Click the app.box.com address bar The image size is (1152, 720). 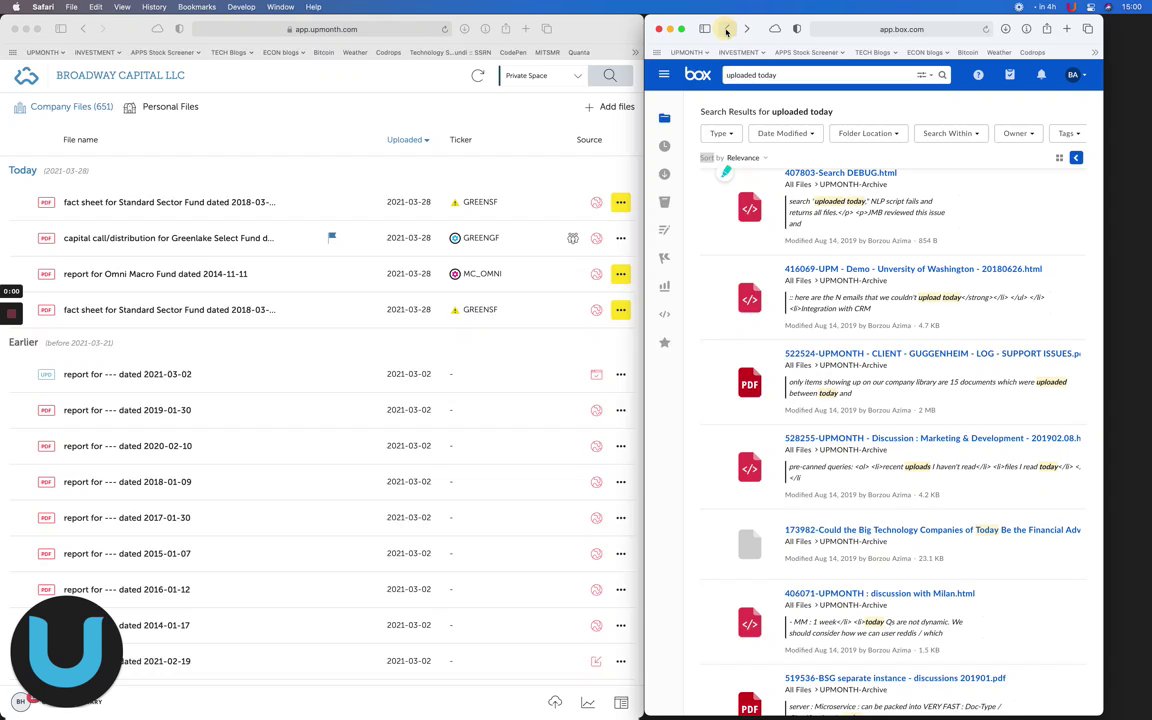901,29
